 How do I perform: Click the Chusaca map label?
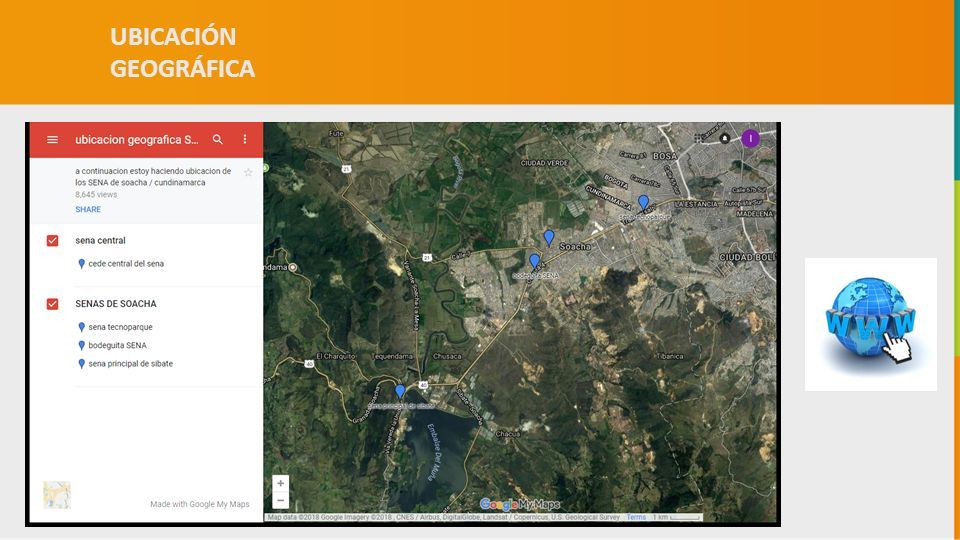coord(447,356)
